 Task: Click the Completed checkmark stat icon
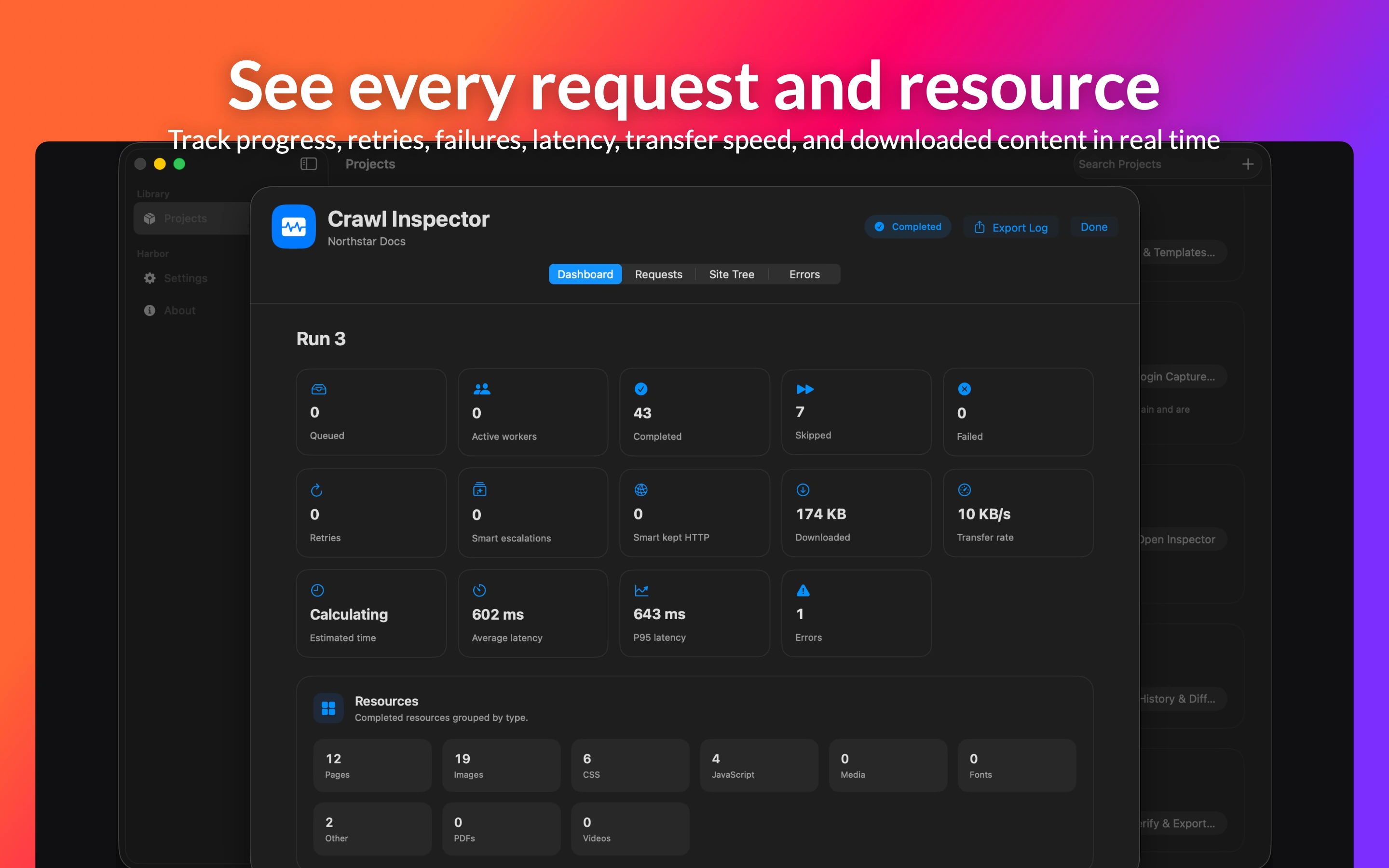(x=640, y=389)
